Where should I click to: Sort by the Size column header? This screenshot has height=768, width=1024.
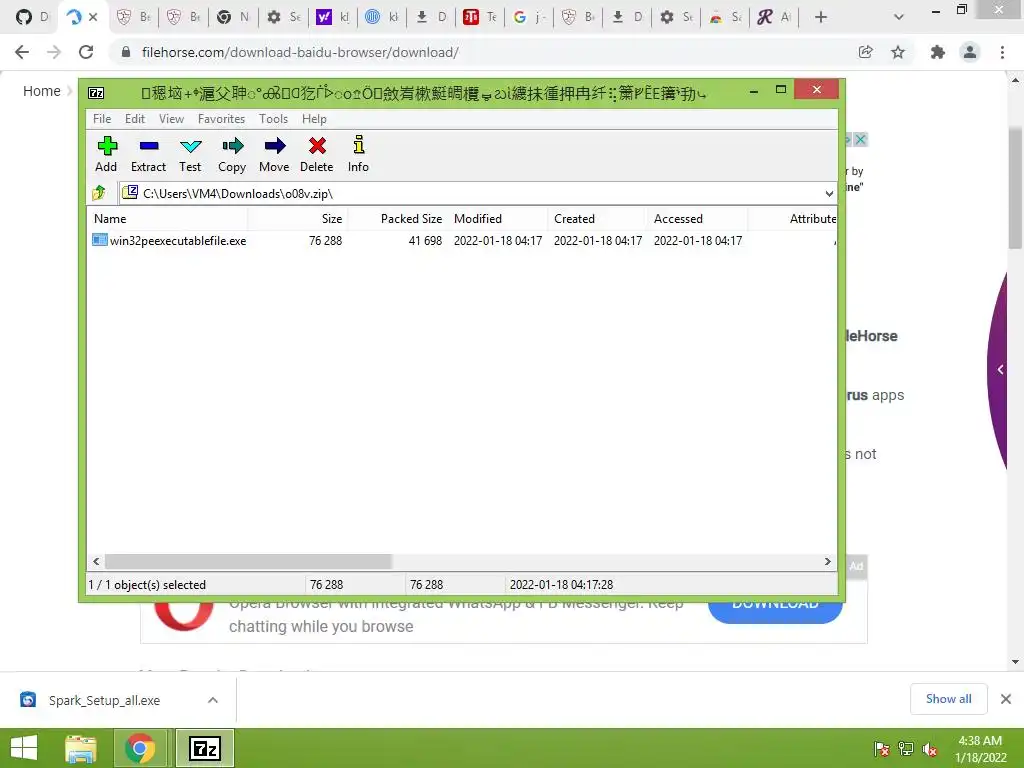tap(298, 219)
